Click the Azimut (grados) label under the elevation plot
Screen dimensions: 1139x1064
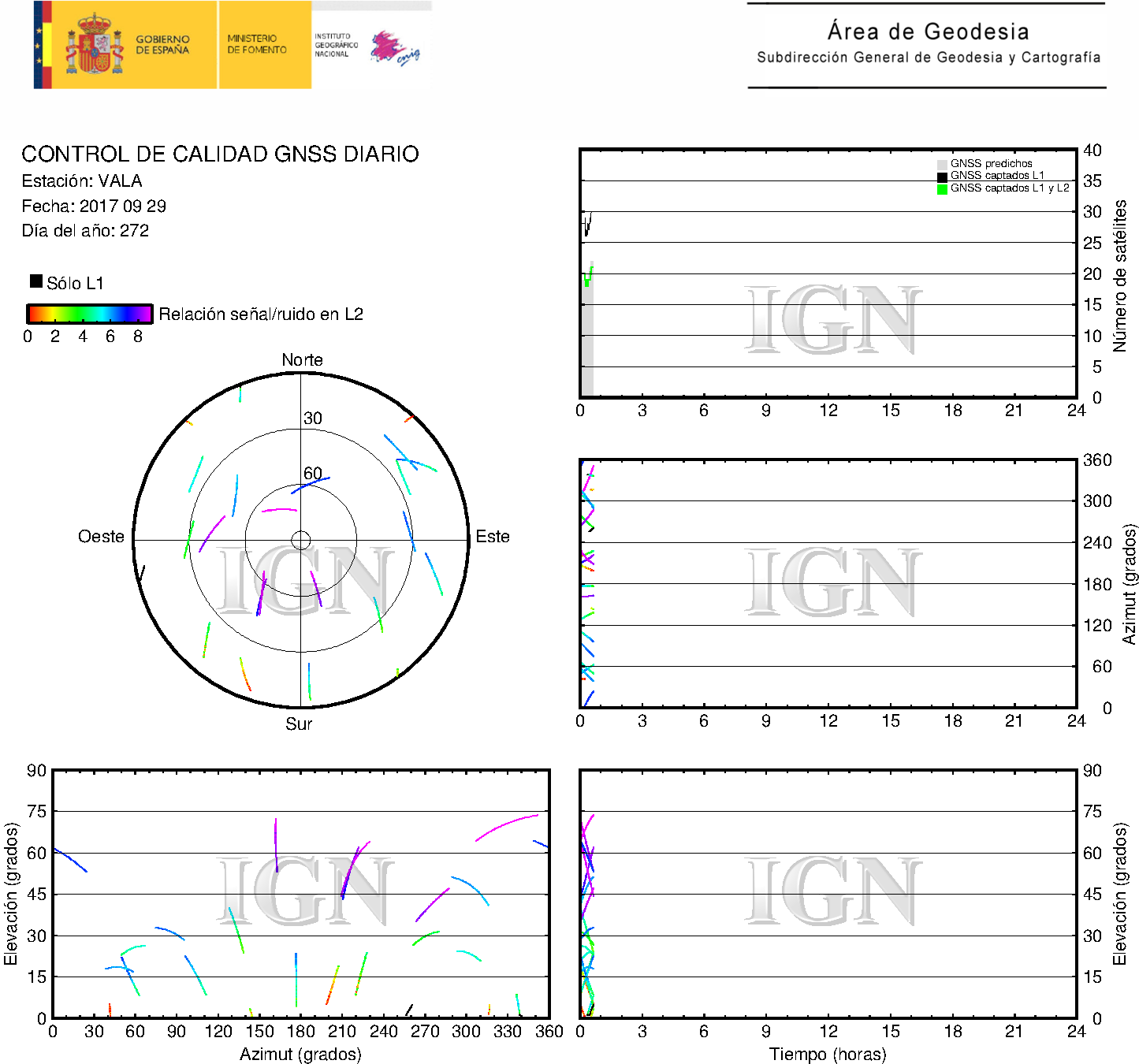click(300, 1054)
